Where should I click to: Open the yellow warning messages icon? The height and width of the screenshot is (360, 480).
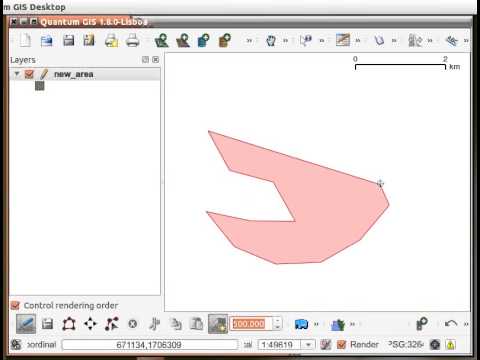(x=450, y=344)
